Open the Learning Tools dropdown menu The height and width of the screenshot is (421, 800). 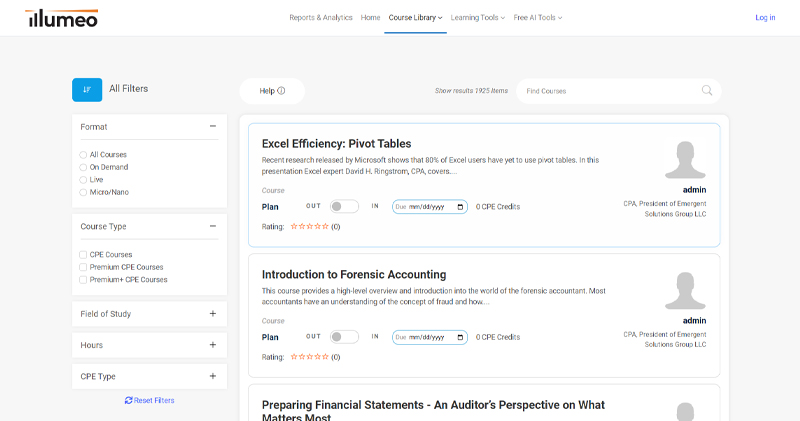(478, 17)
